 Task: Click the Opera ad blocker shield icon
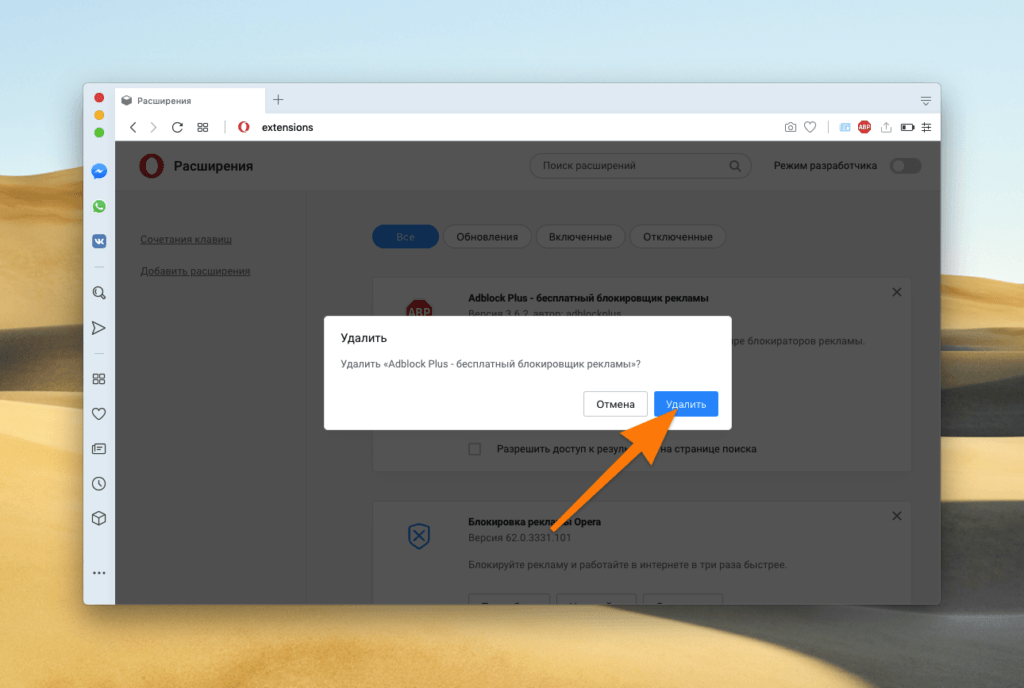(x=419, y=536)
